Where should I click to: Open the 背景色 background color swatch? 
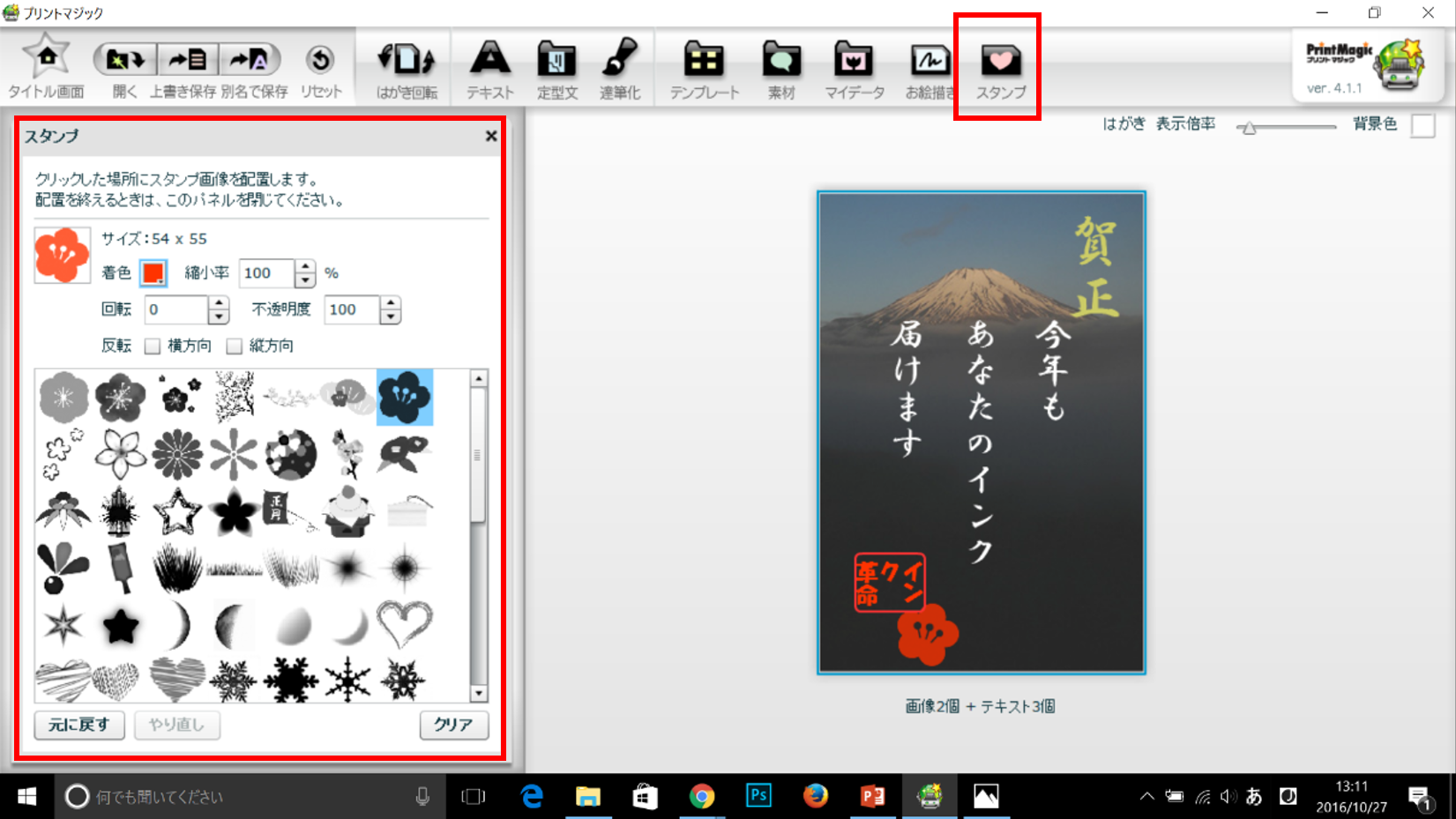pos(1423,126)
